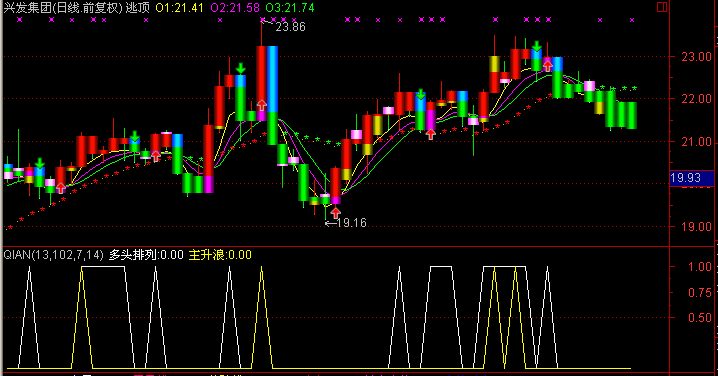Click the red up arrow below the 19.16 low
The width and height of the screenshot is (718, 376).
pyautogui.click(x=336, y=213)
